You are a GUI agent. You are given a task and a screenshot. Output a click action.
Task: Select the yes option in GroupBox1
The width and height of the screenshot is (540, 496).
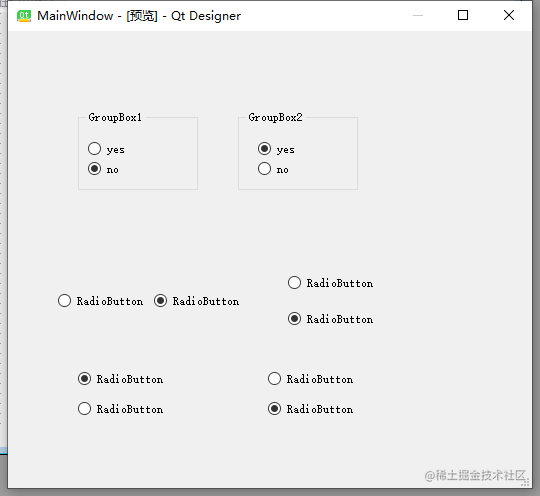tap(106, 149)
